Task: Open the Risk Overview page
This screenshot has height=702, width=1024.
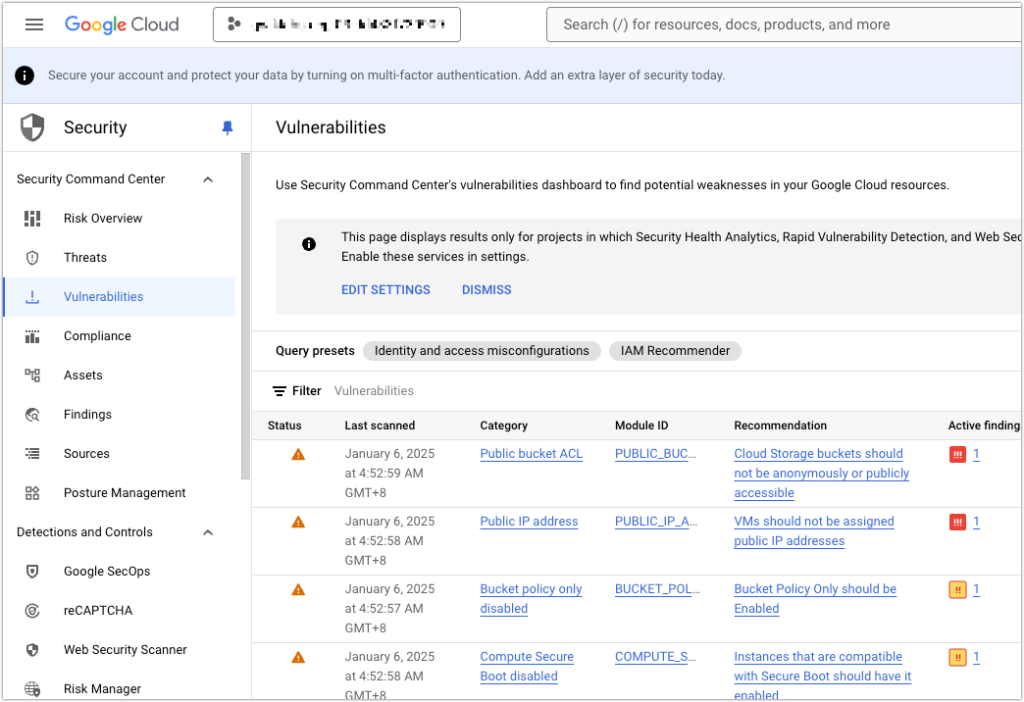Action: [x=103, y=218]
